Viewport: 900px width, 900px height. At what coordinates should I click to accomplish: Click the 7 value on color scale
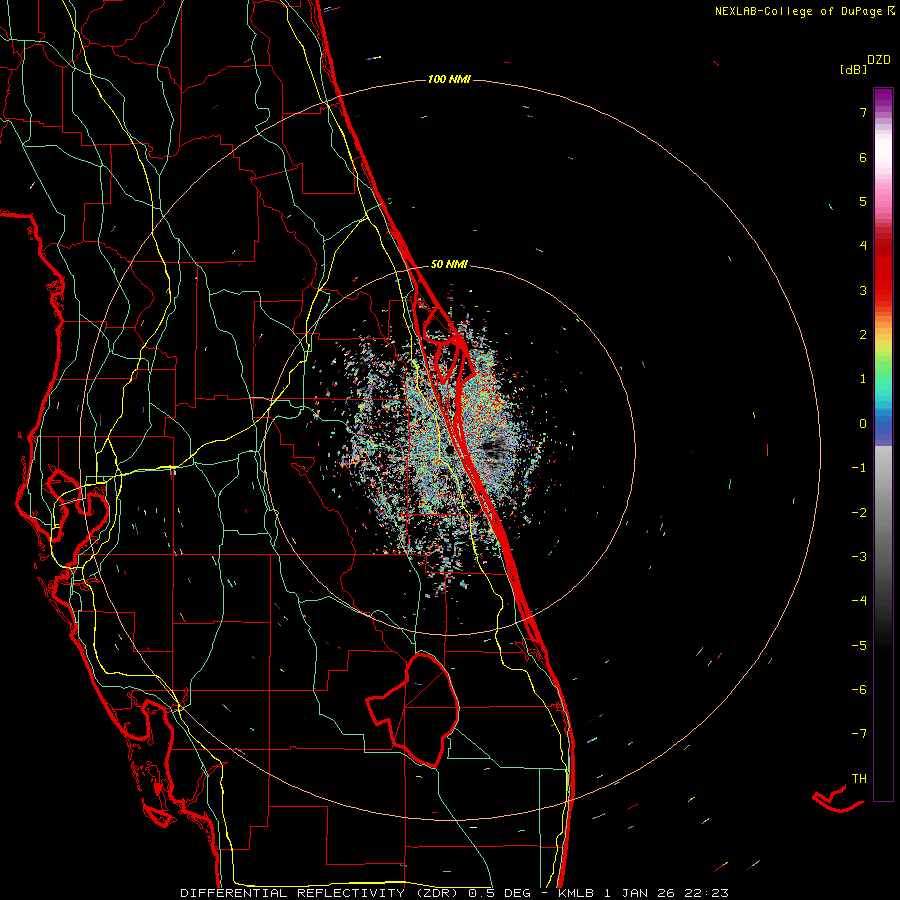(863, 113)
